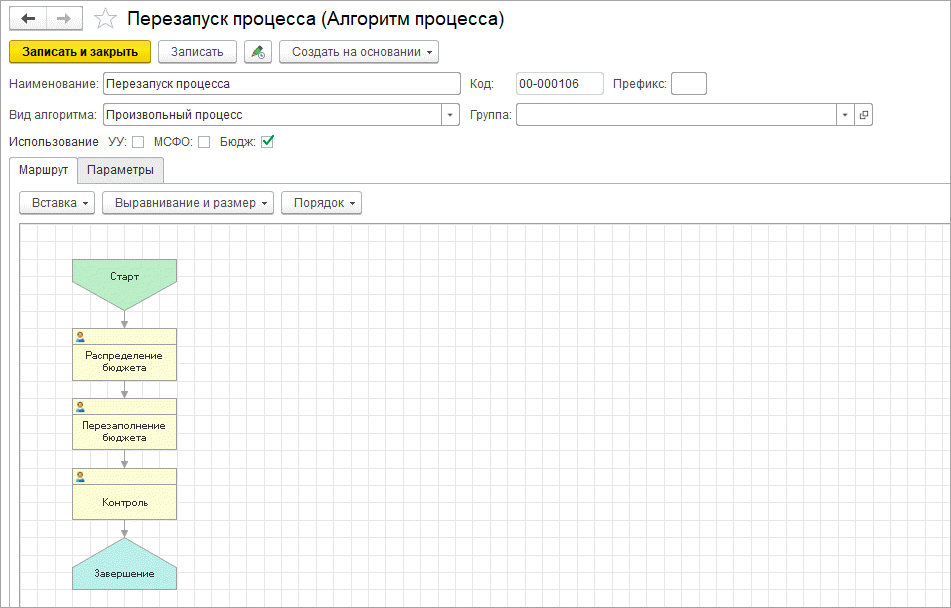Screen dimensions: 951x608
Task: Switch to the Параметры tab
Action: pos(120,170)
